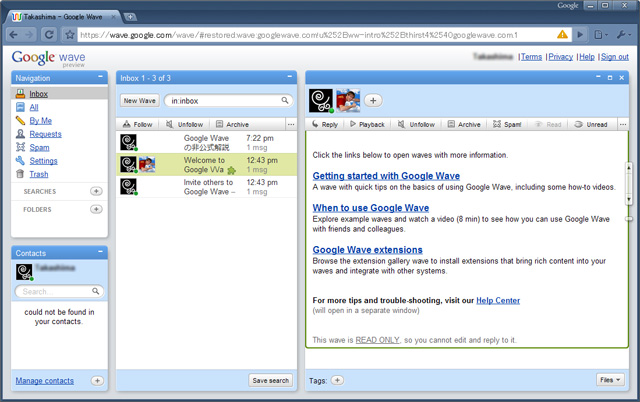Click Follow in inbox toolbar
The height and width of the screenshot is (402, 640).
pyautogui.click(x=138, y=124)
